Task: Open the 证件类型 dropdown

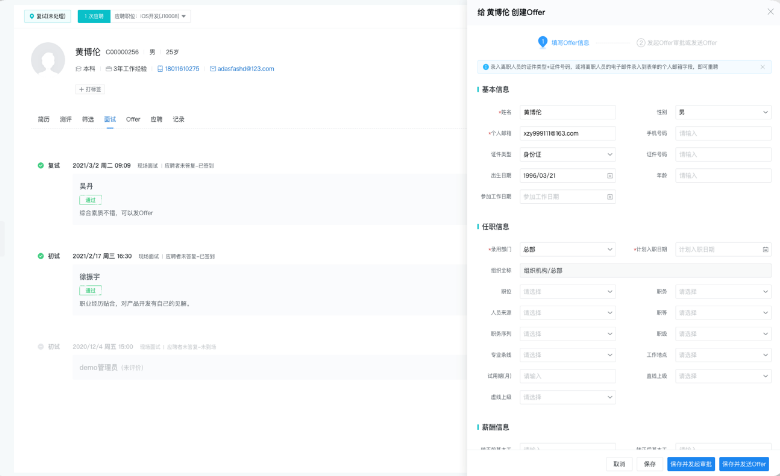Action: 568,154
